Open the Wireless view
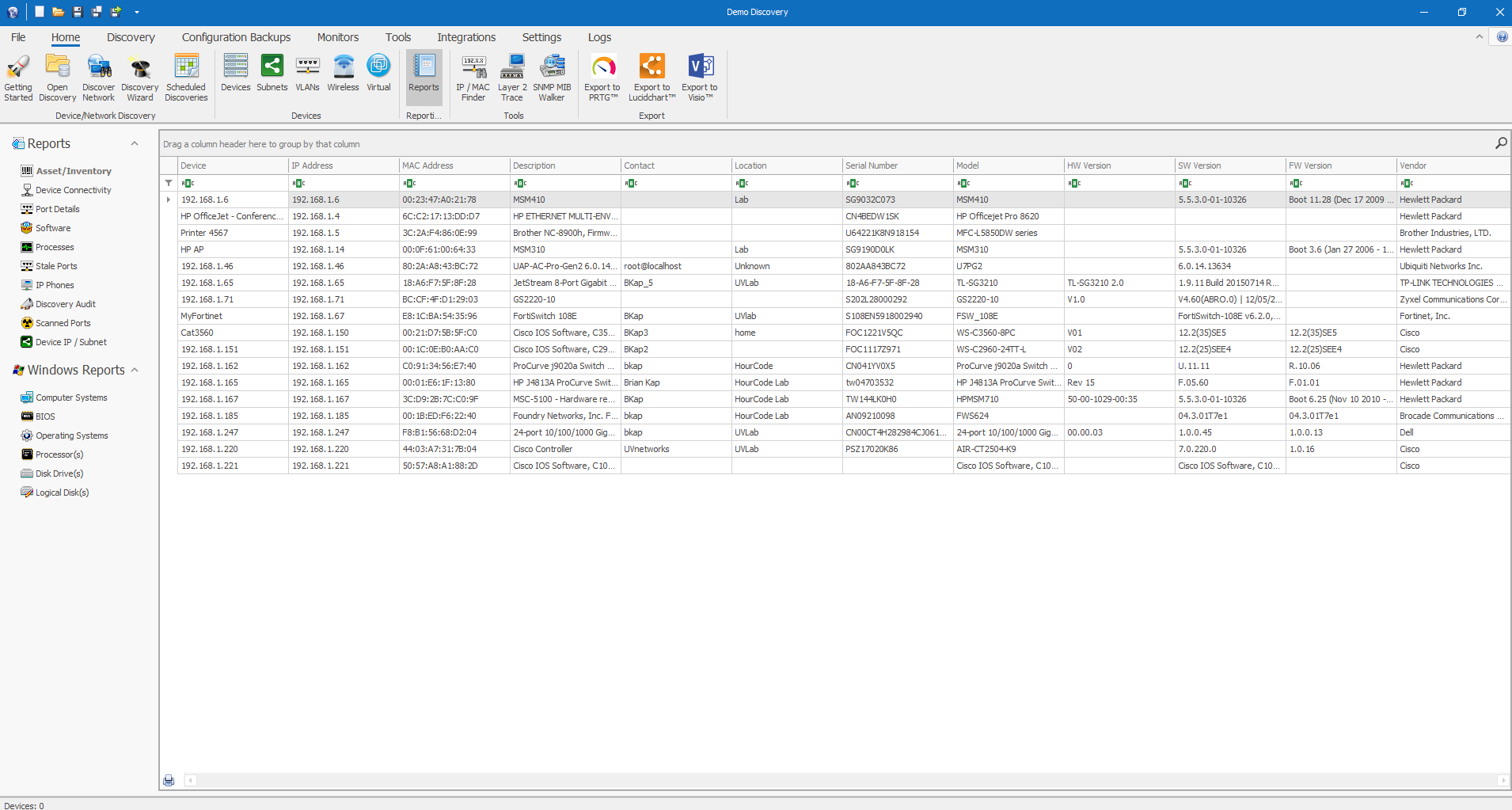Screen dimensions: 1512x810 (x=343, y=73)
